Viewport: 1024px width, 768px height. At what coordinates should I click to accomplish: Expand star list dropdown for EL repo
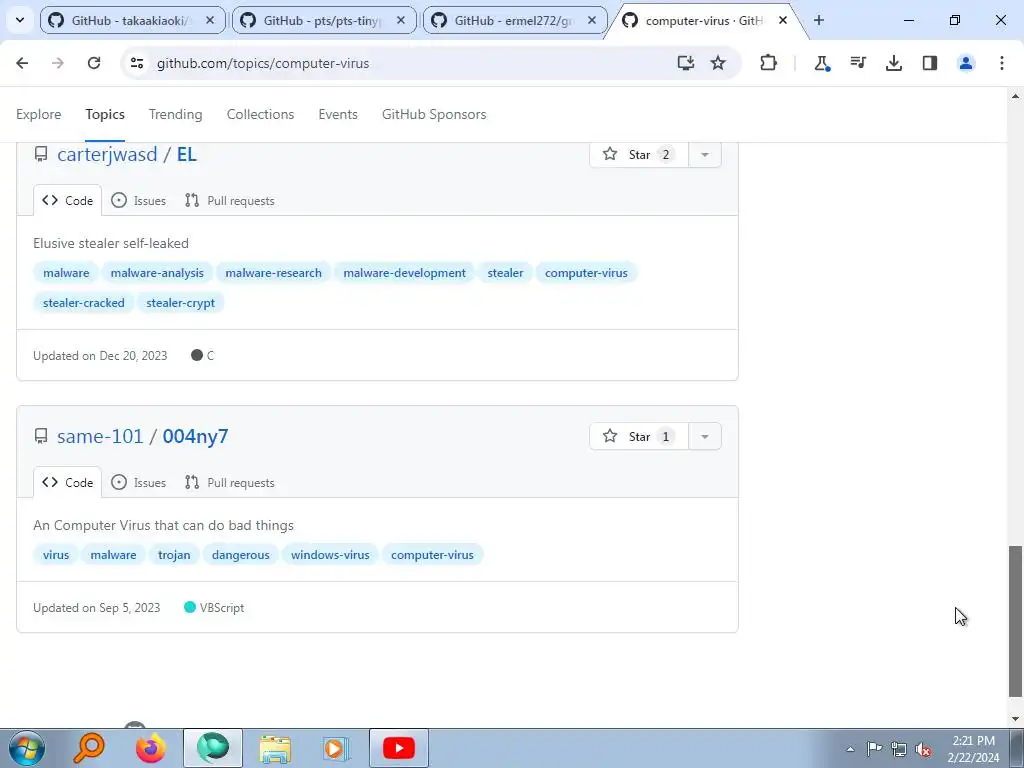click(705, 155)
